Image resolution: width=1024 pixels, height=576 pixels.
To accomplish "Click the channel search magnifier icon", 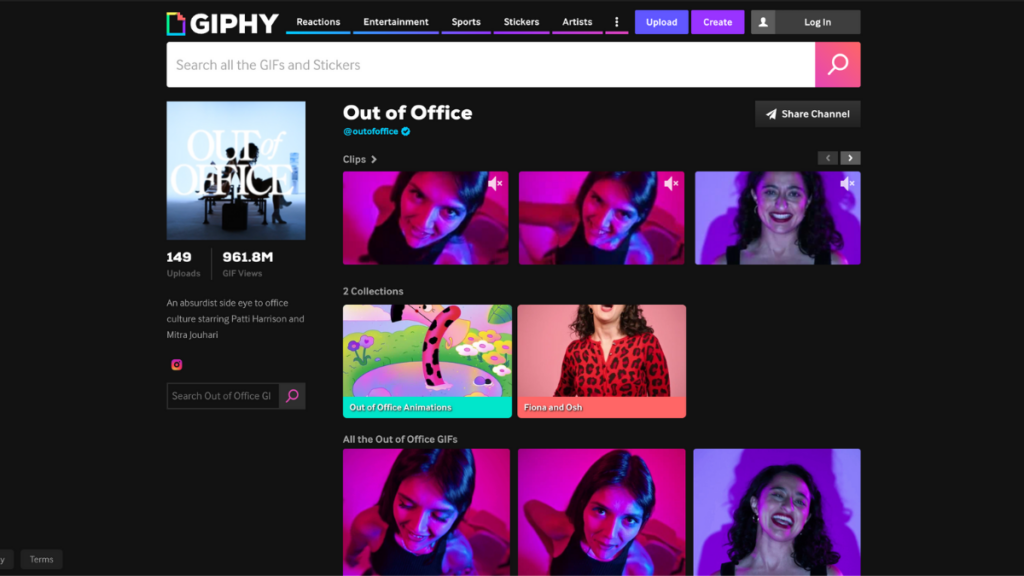I will click(x=292, y=396).
